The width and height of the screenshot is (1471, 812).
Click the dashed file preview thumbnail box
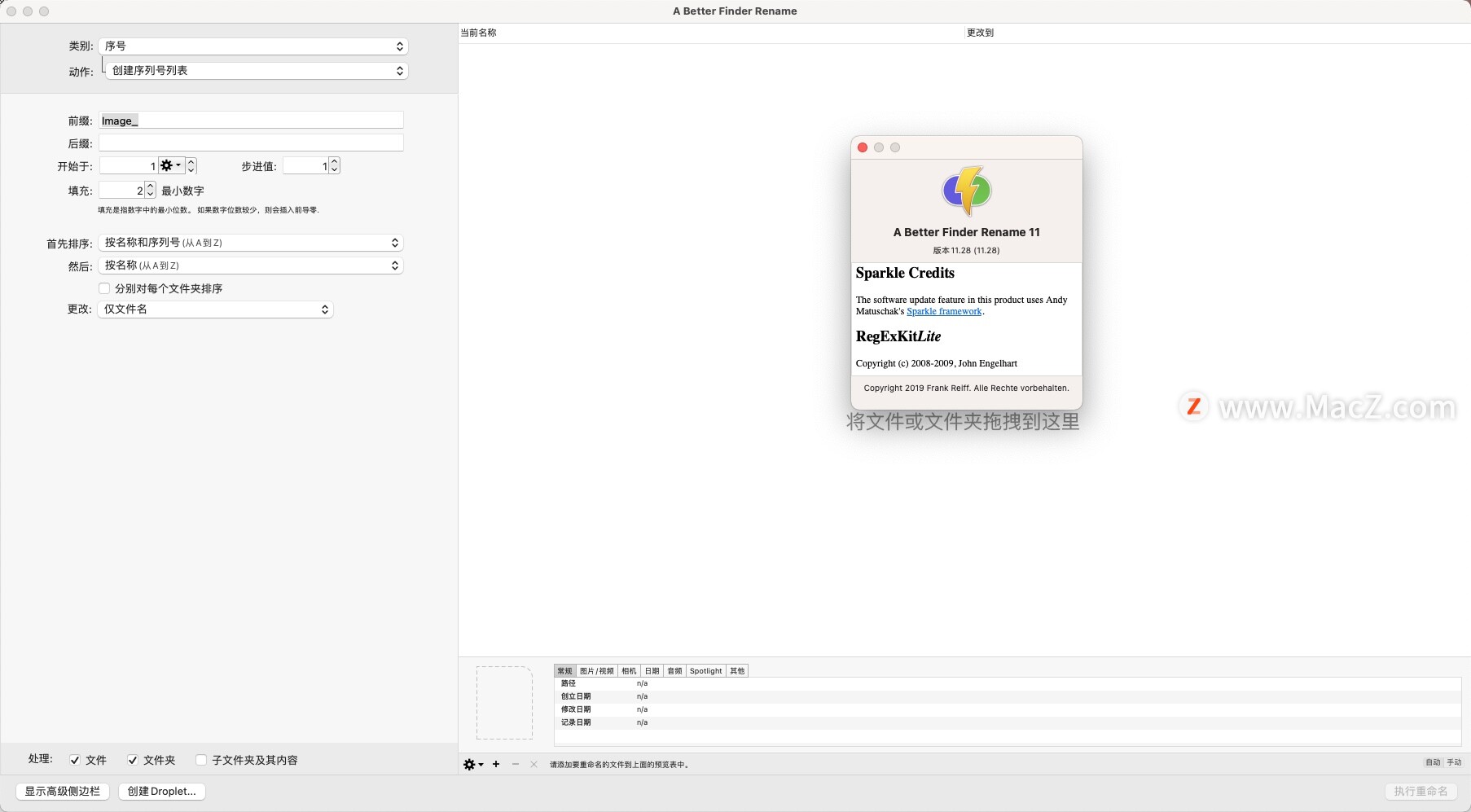(504, 703)
